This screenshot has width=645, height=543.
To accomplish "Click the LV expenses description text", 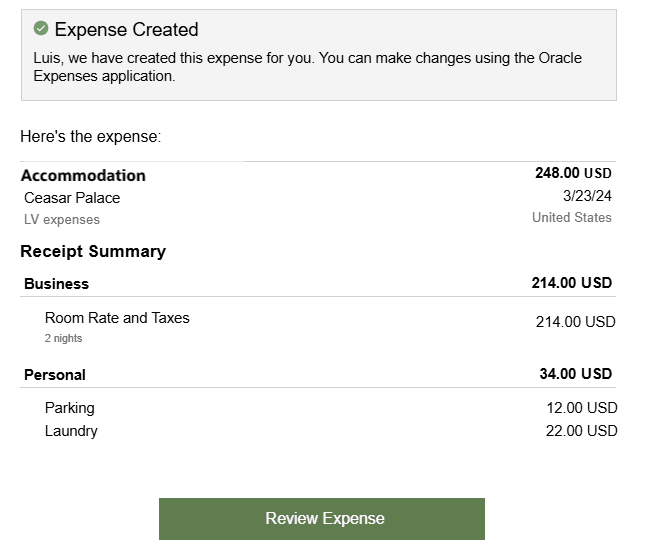I will click(x=62, y=220).
